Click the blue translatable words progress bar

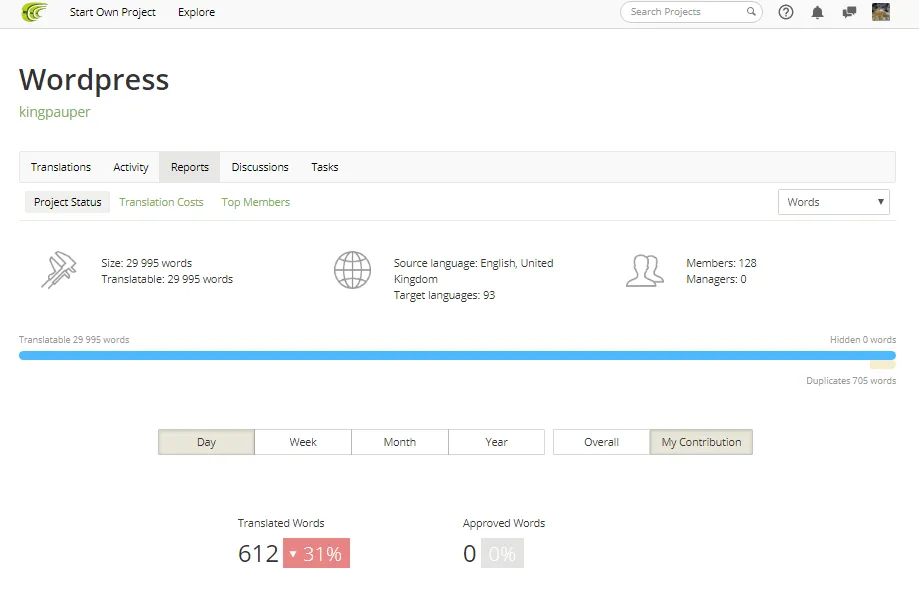pos(457,355)
